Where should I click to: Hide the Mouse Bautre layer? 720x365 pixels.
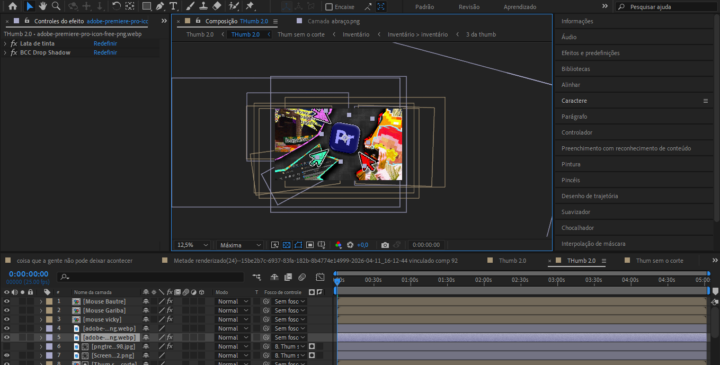(x=6, y=302)
